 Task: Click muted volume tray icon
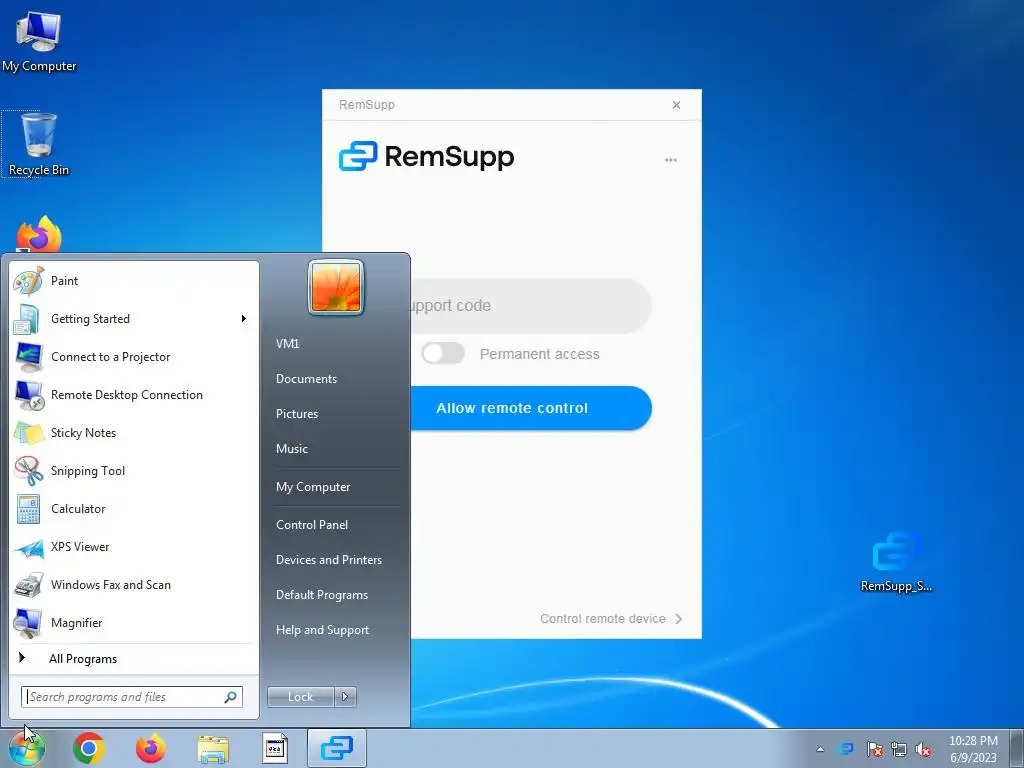click(923, 749)
